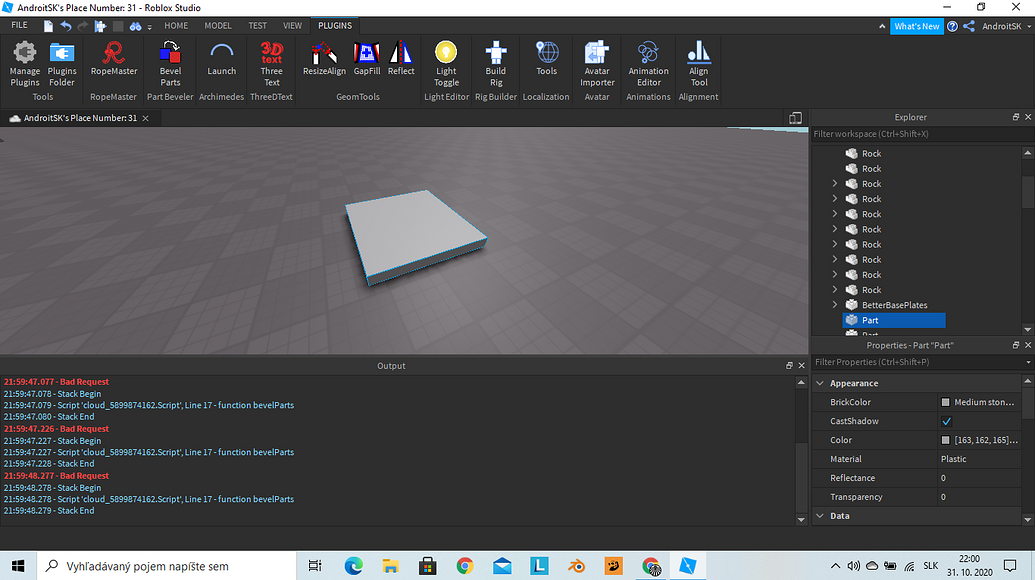This screenshot has height=580, width=1035.
Task: Expand the BetterBasePlates tree item
Action: pyautogui.click(x=835, y=305)
